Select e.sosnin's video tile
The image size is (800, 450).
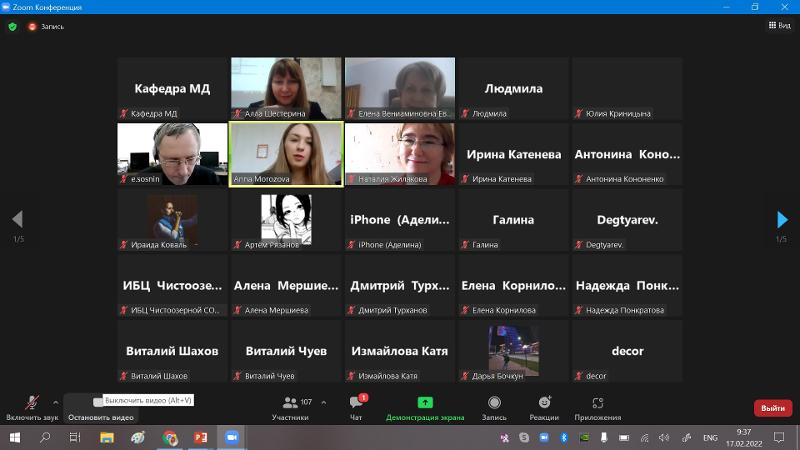(x=172, y=154)
